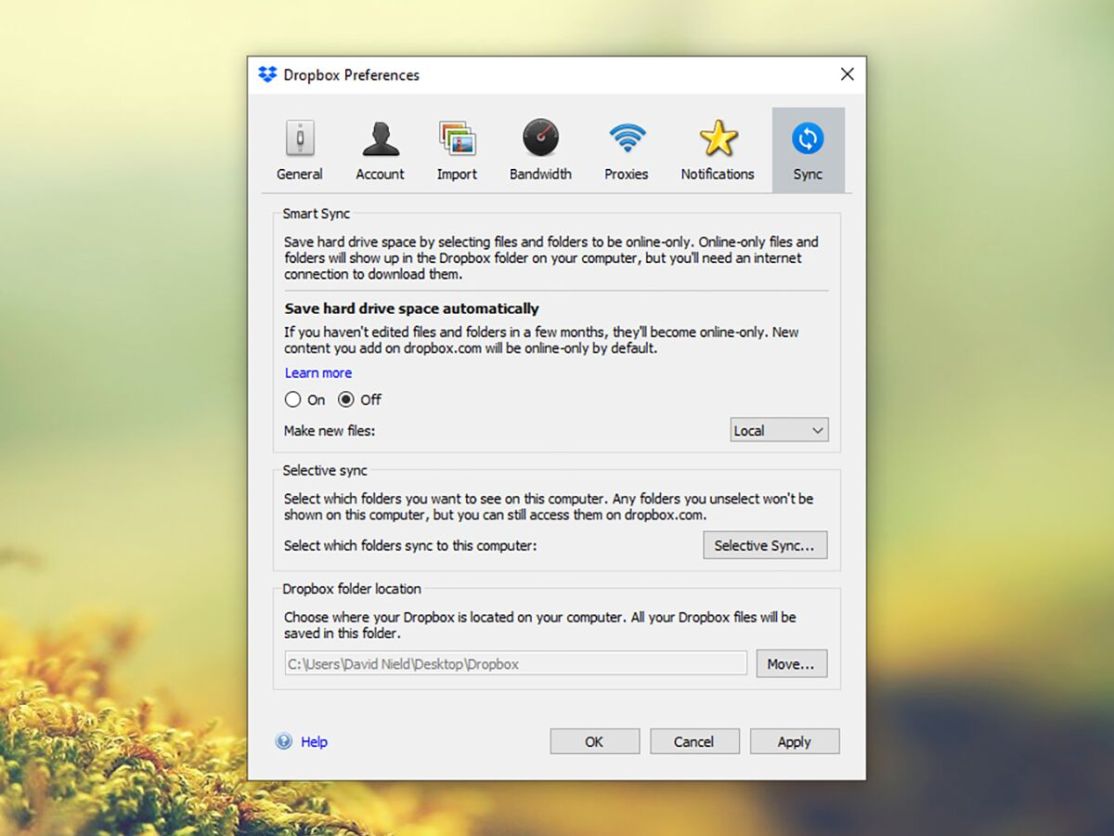Select the Account icon
Screen dimensions: 1114x836
click(380, 138)
